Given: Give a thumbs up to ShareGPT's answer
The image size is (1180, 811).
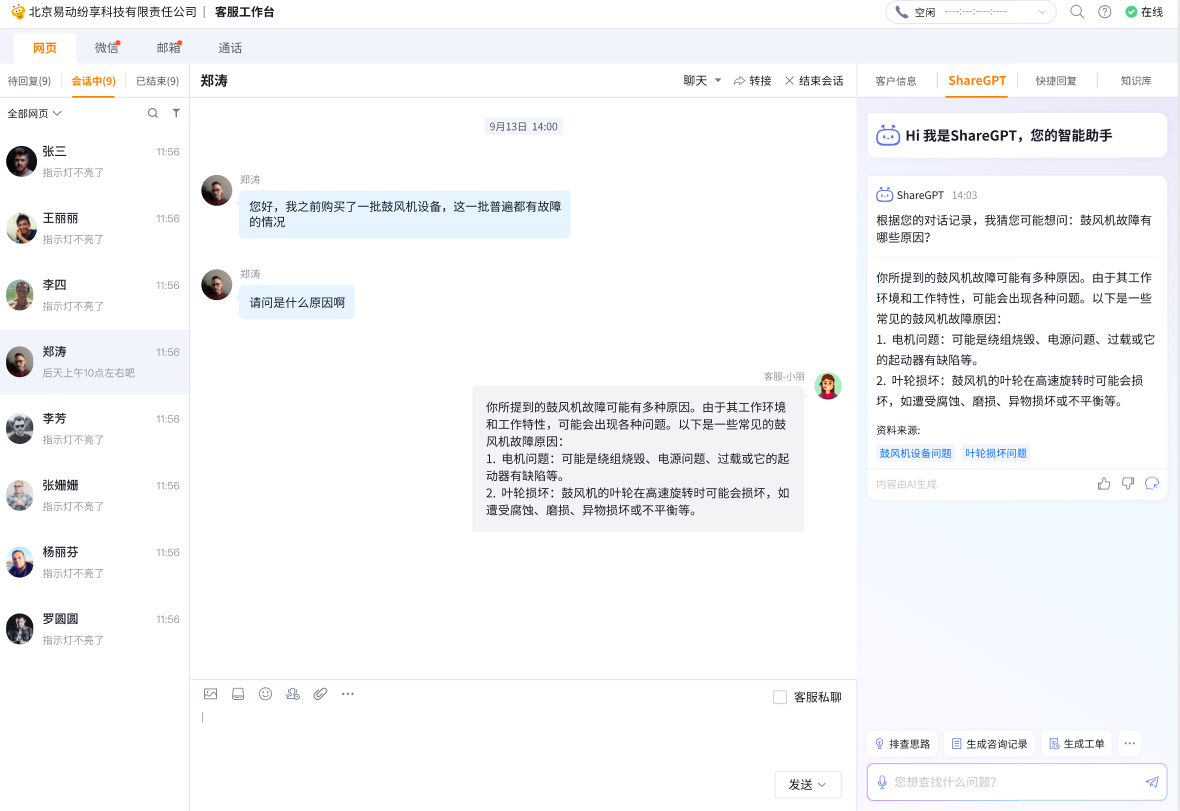Looking at the screenshot, I should tap(1103, 483).
